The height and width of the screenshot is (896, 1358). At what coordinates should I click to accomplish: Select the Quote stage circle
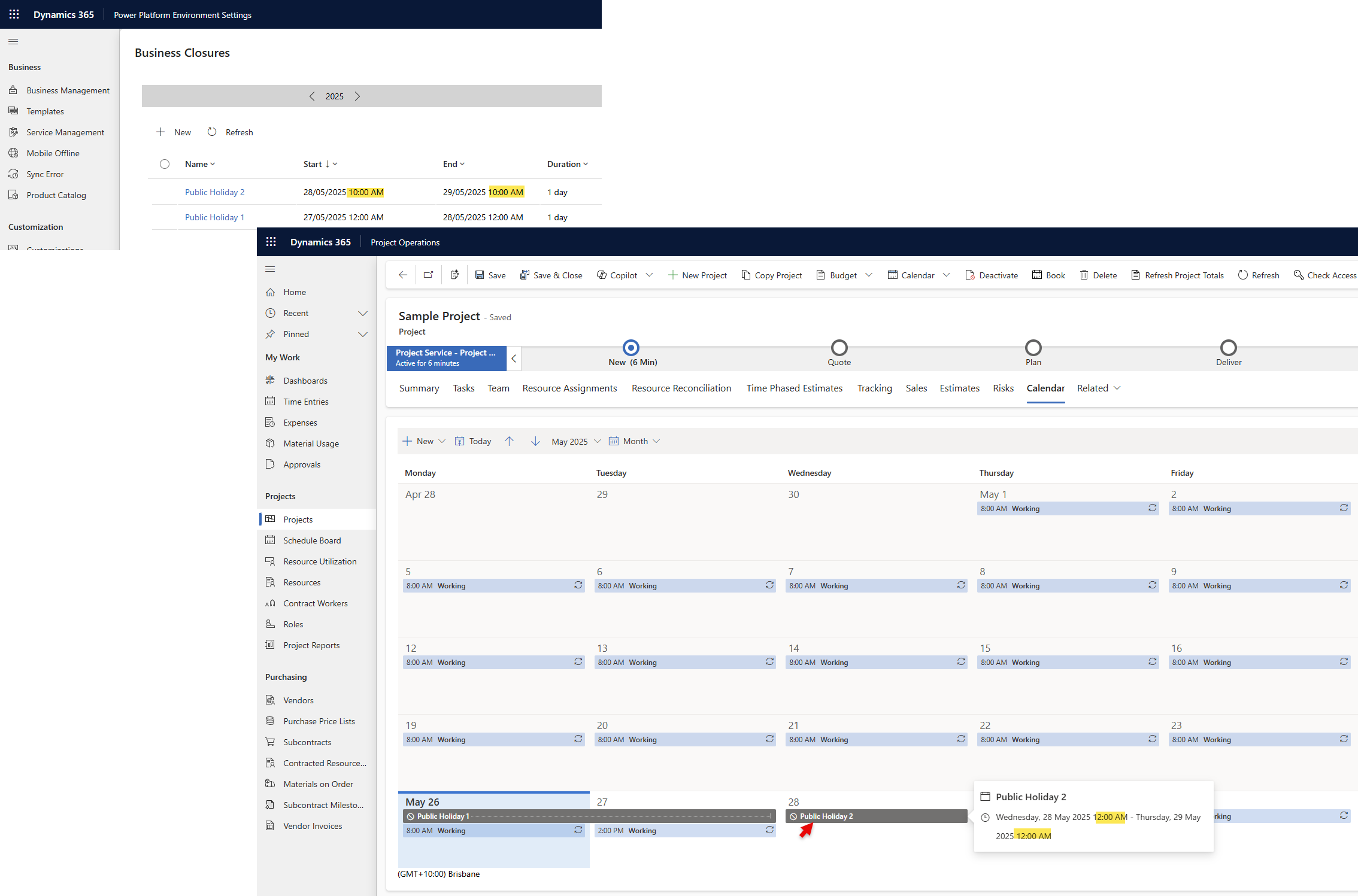click(x=839, y=348)
